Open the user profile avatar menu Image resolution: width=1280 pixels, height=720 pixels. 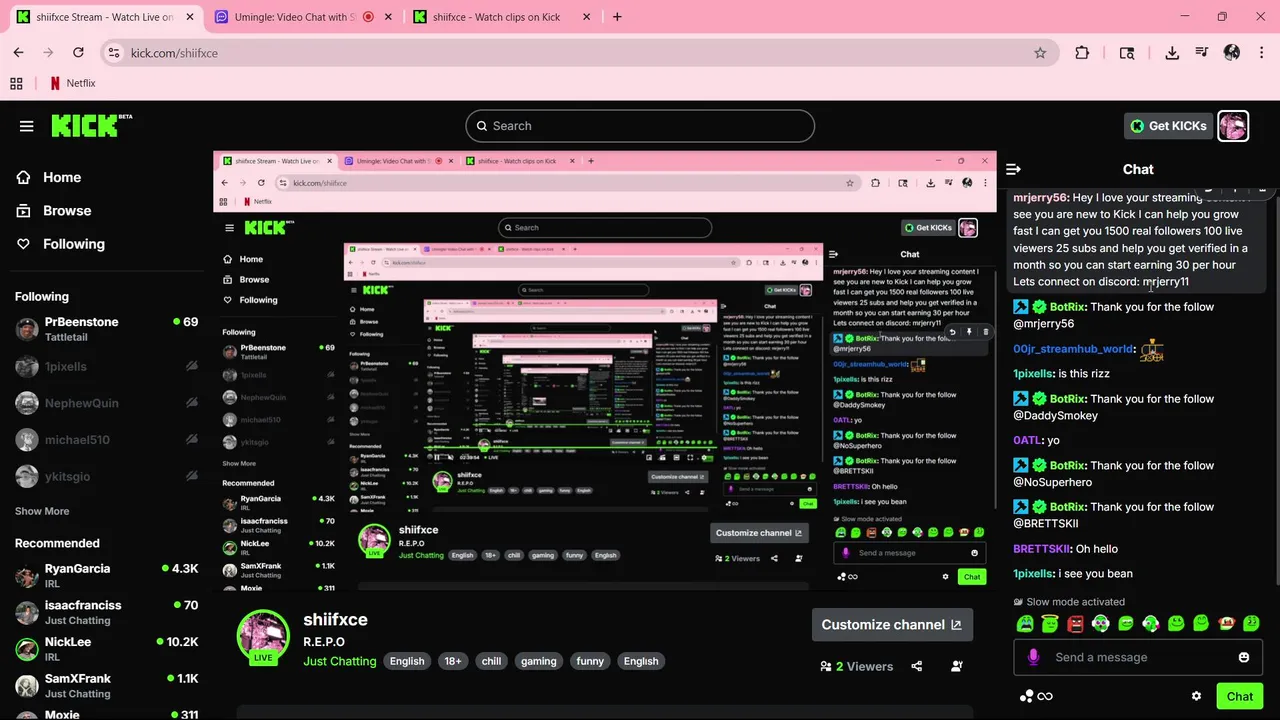(1233, 126)
